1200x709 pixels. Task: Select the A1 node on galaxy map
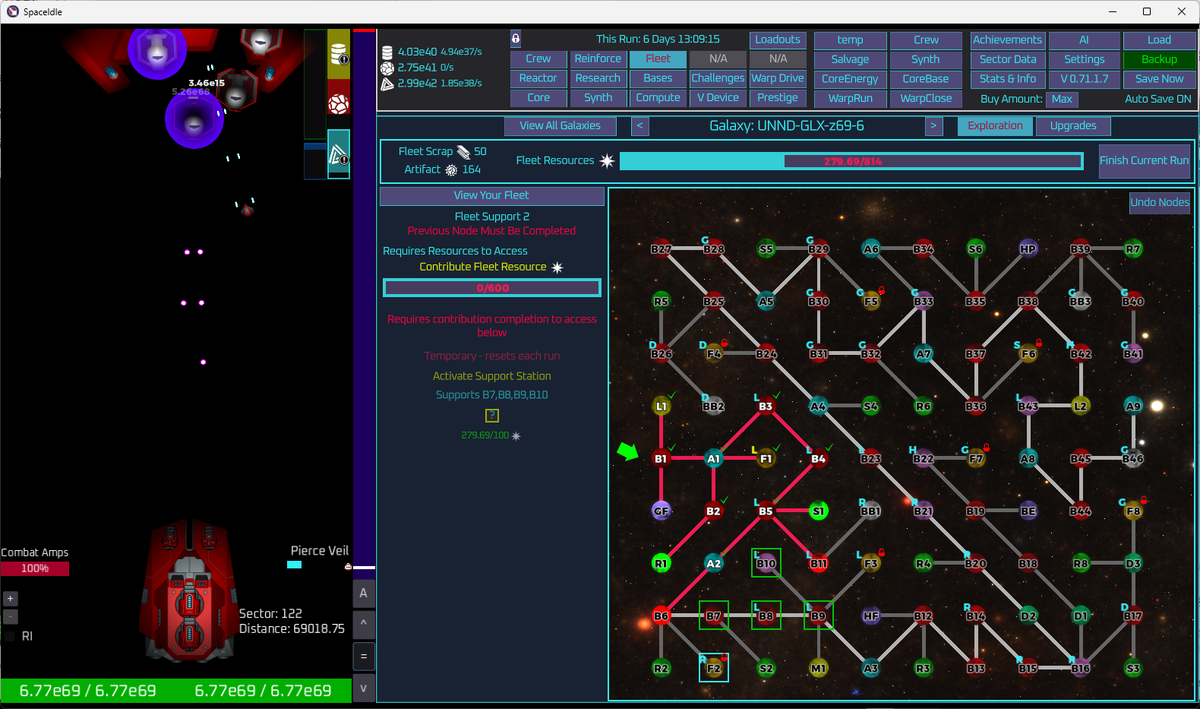click(x=713, y=458)
